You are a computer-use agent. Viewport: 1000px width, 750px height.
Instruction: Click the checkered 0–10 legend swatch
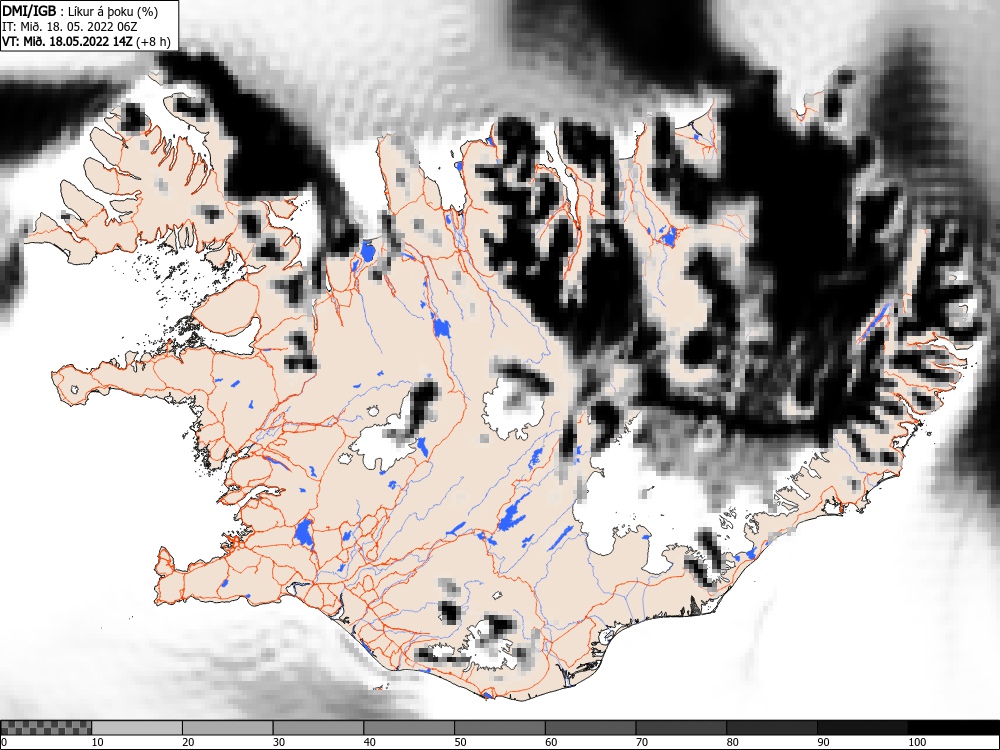tap(47, 728)
